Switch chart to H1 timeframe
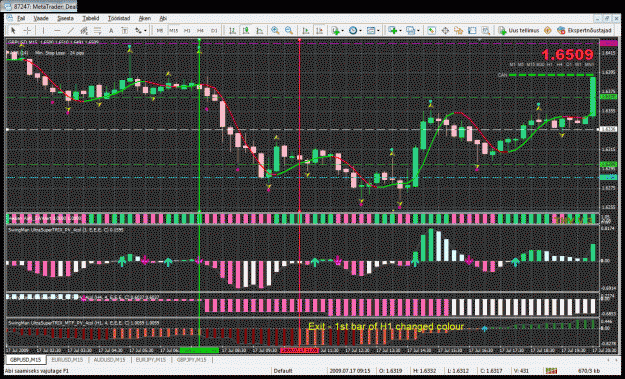 [187, 30]
